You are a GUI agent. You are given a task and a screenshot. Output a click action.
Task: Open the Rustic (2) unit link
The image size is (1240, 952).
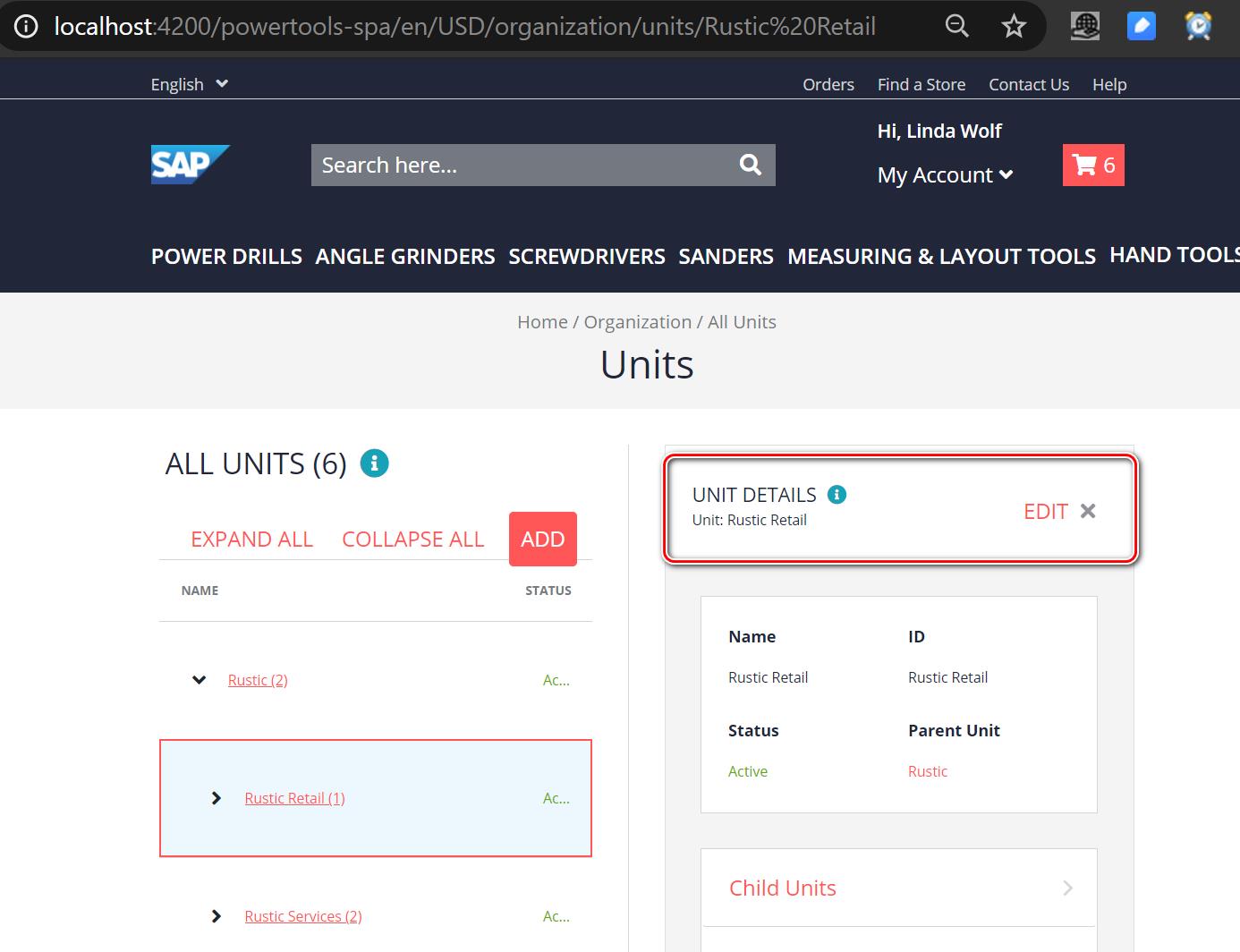coord(258,680)
